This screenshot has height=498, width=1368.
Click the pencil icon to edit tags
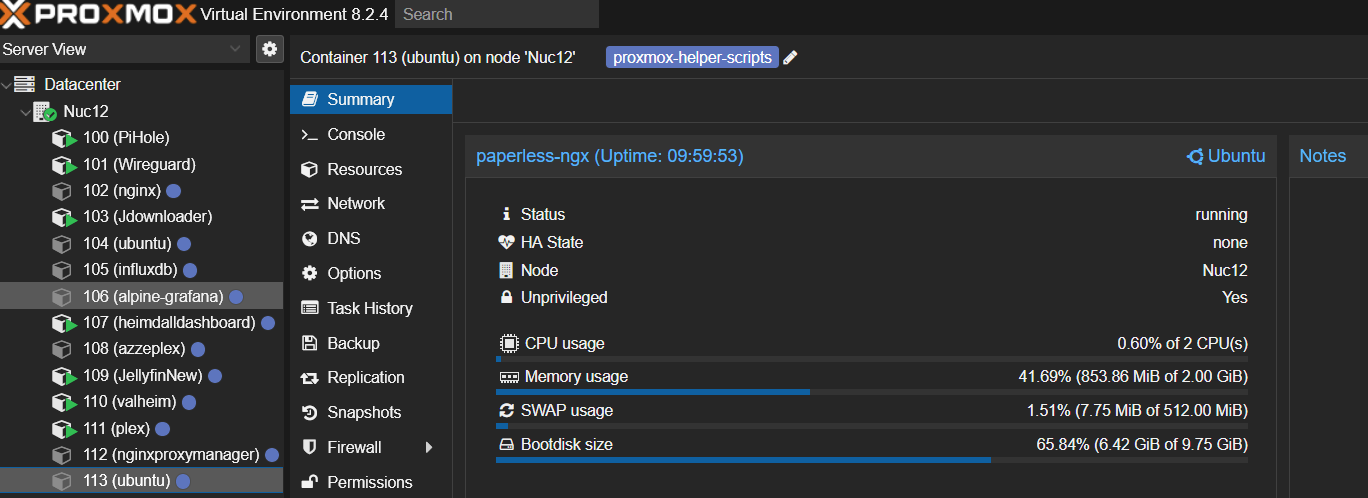[x=790, y=58]
